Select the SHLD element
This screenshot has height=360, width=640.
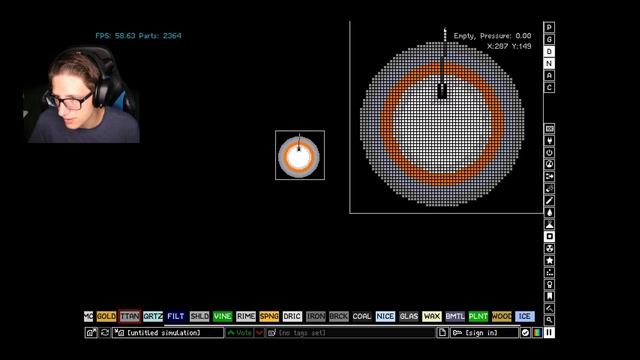tap(200, 316)
